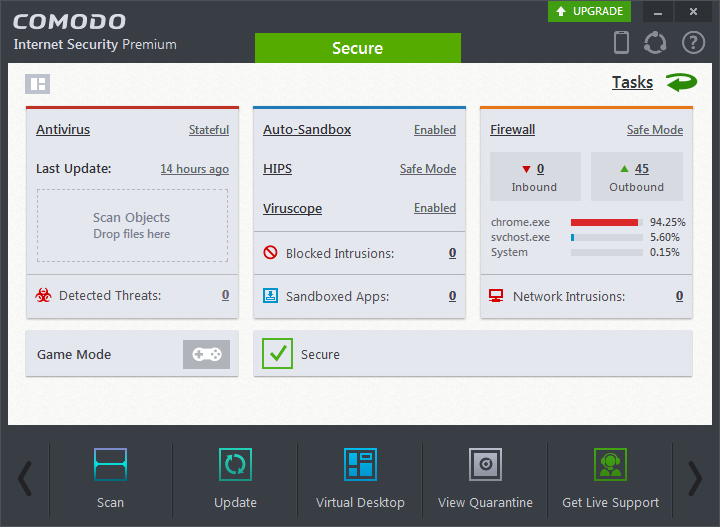
Task: Click the Blocked Intrusions prohibition icon
Action: click(x=270, y=252)
